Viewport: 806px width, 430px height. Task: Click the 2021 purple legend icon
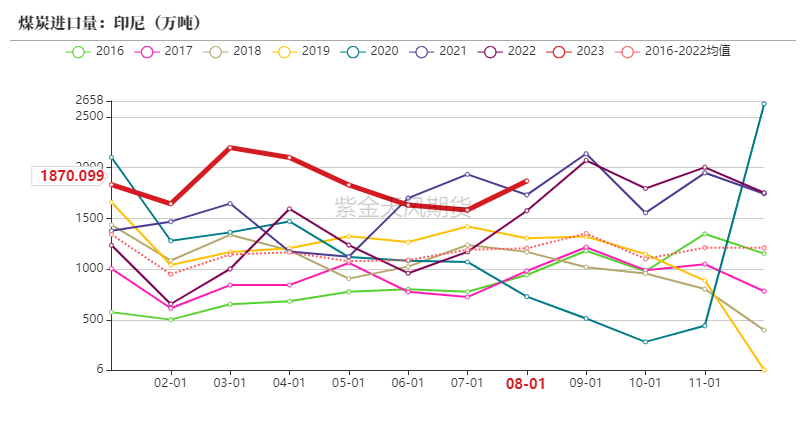click(420, 50)
